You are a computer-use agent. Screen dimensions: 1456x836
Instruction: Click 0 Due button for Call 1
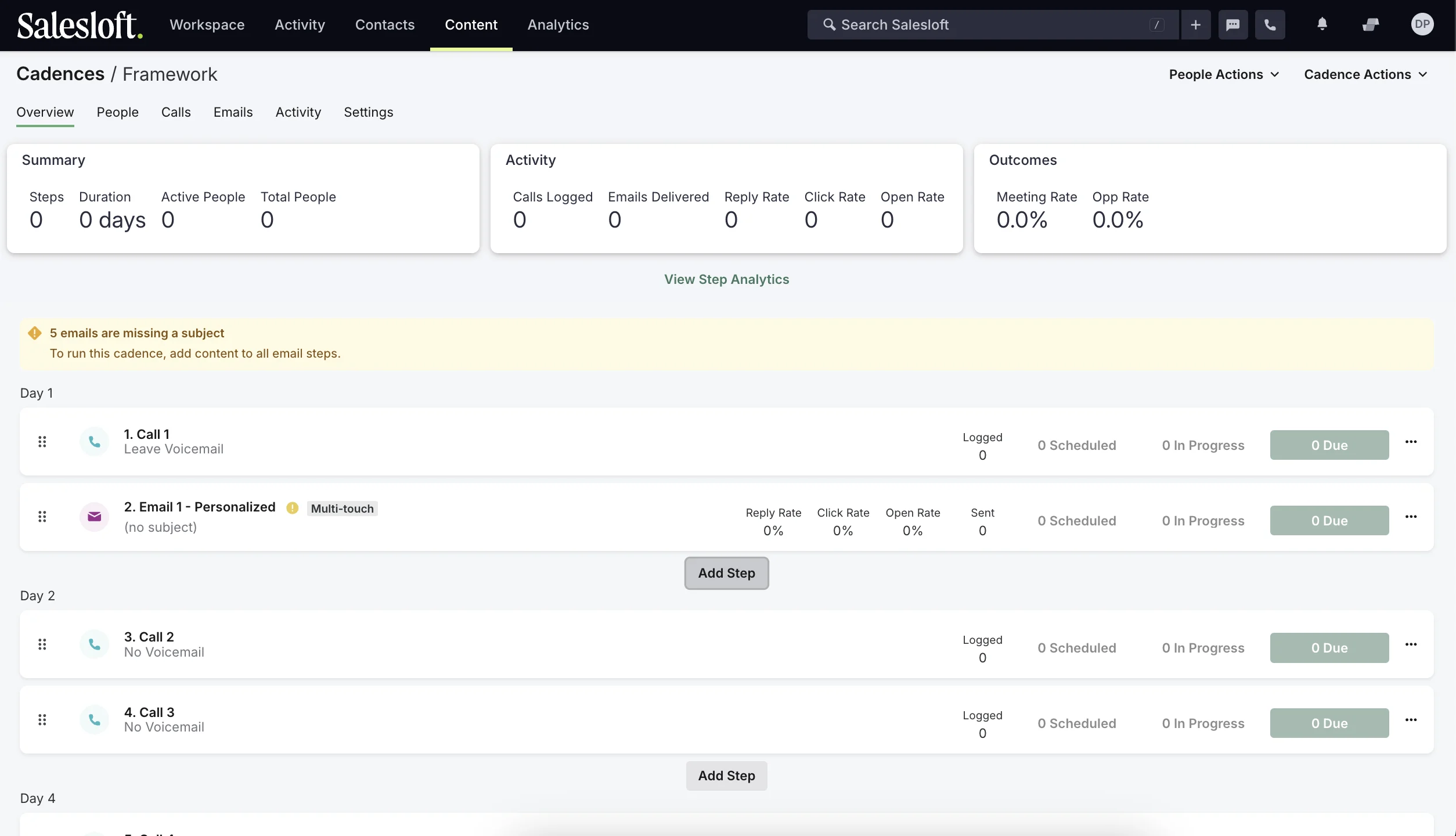pos(1329,445)
